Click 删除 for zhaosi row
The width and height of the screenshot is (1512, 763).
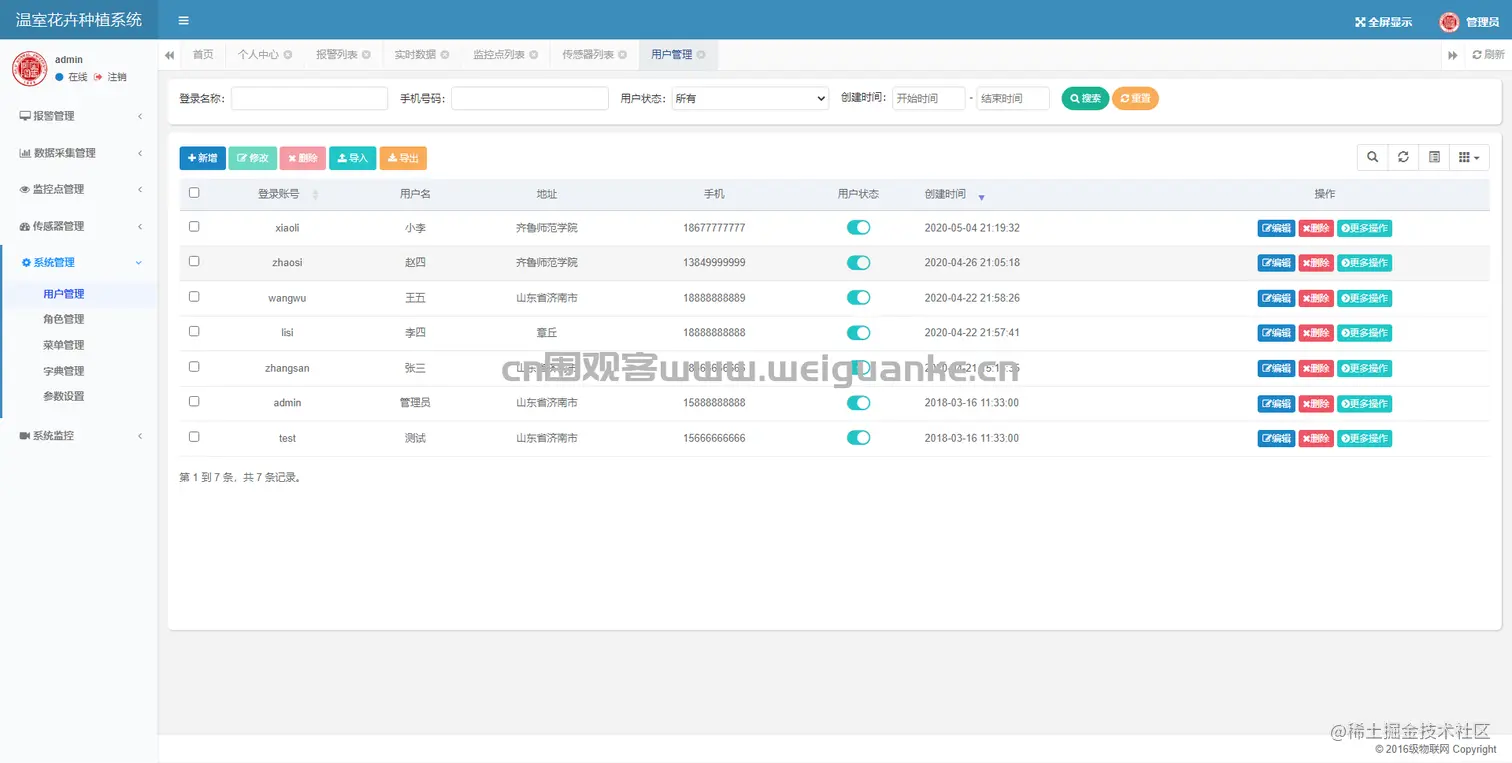click(x=1316, y=263)
